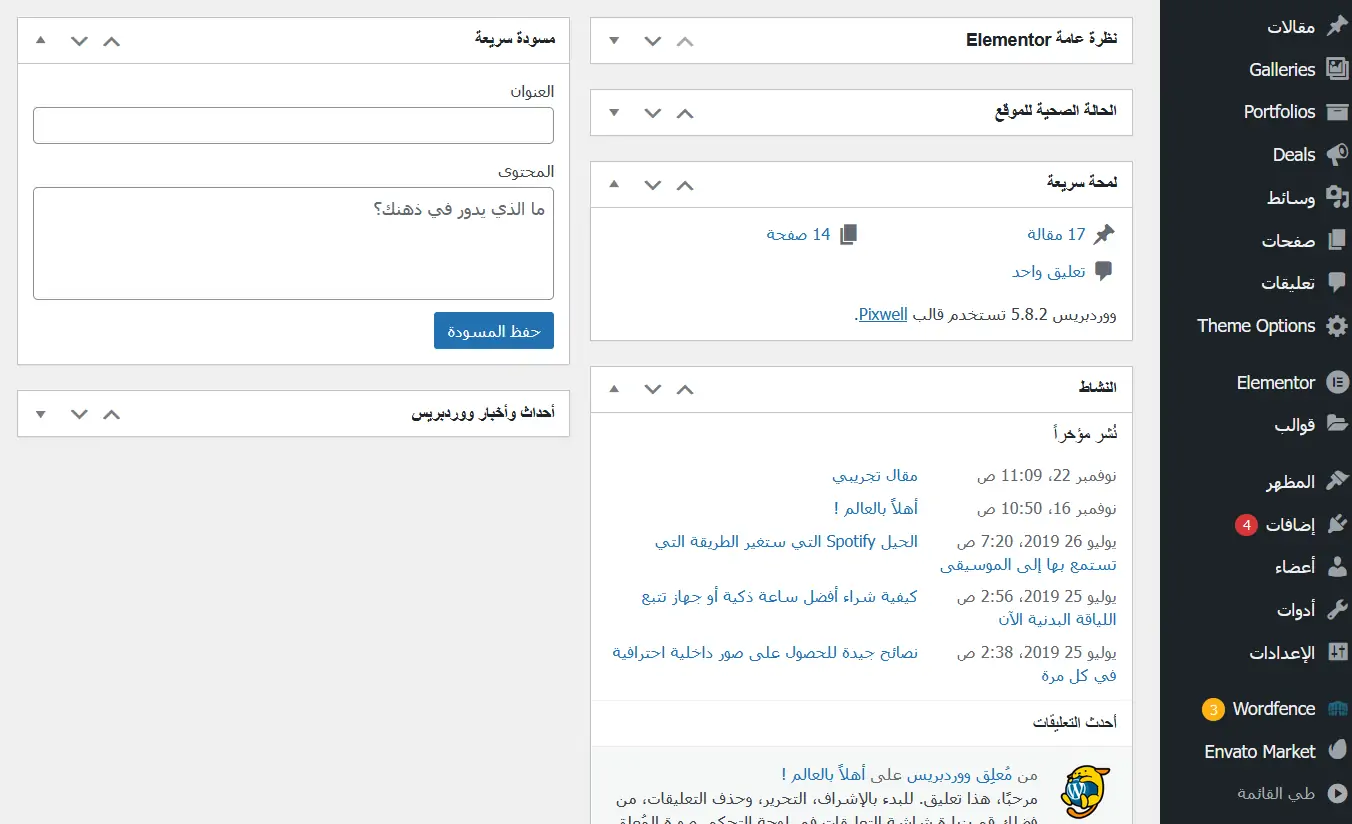Click the speech bubble icon for تعليقات in sidebar
The image size is (1352, 824).
(x=1336, y=283)
